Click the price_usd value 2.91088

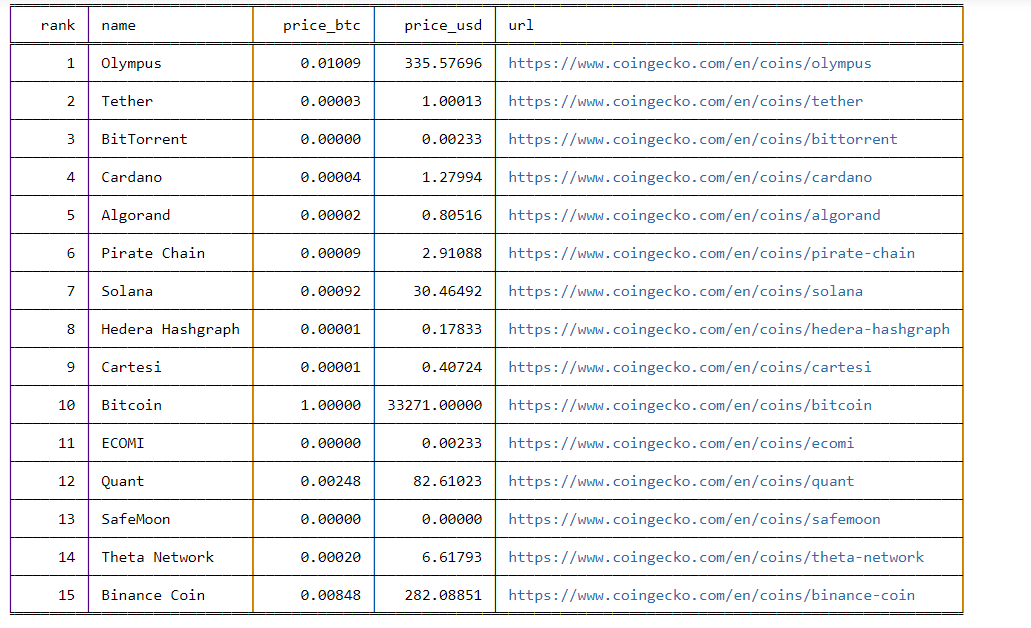coord(451,253)
